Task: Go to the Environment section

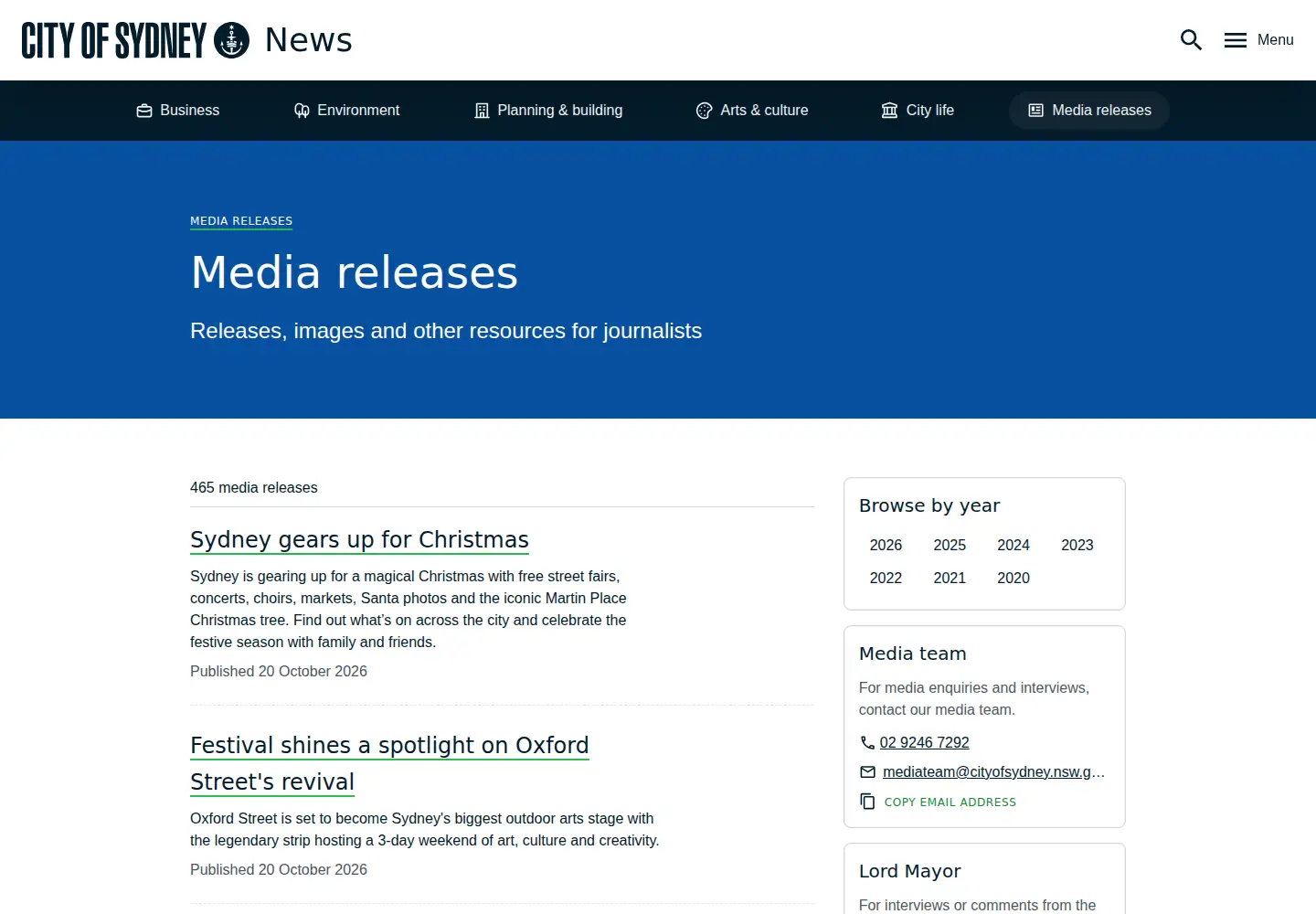Action: (346, 111)
